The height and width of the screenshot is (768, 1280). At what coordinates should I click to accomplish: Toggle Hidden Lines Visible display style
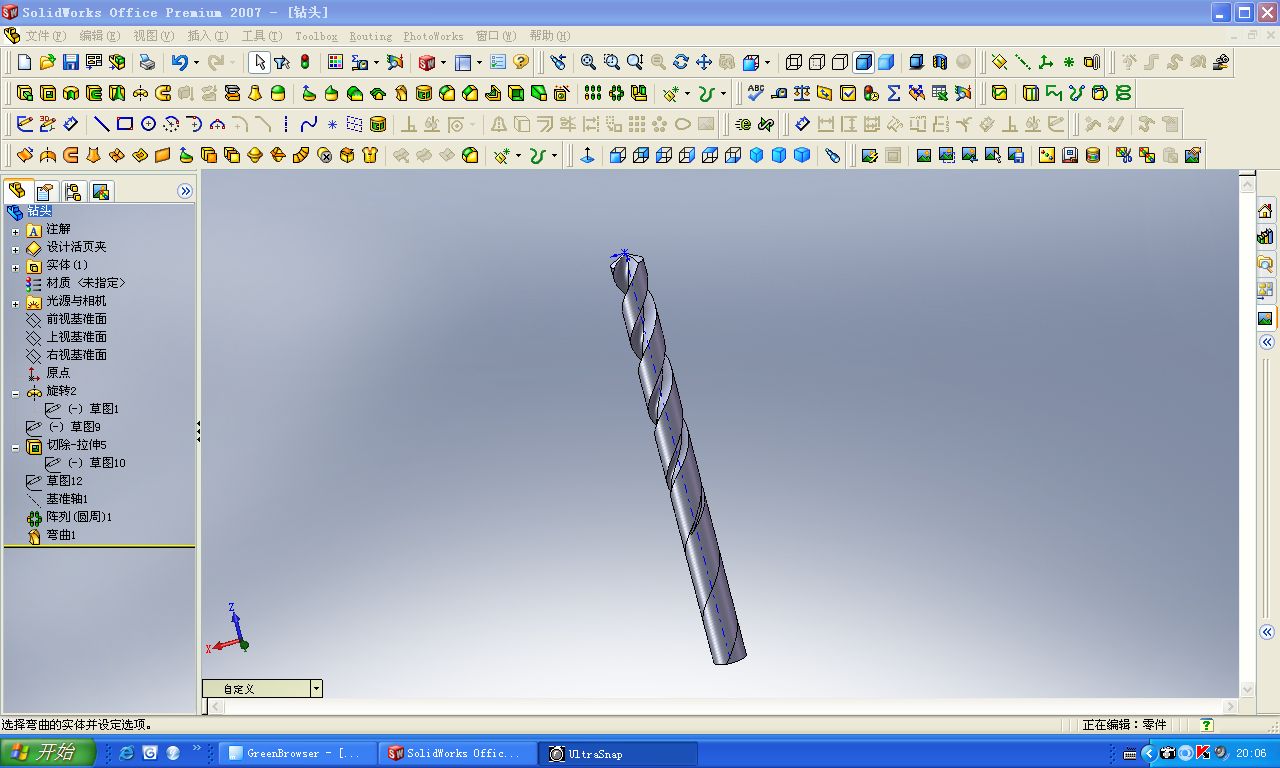817,62
